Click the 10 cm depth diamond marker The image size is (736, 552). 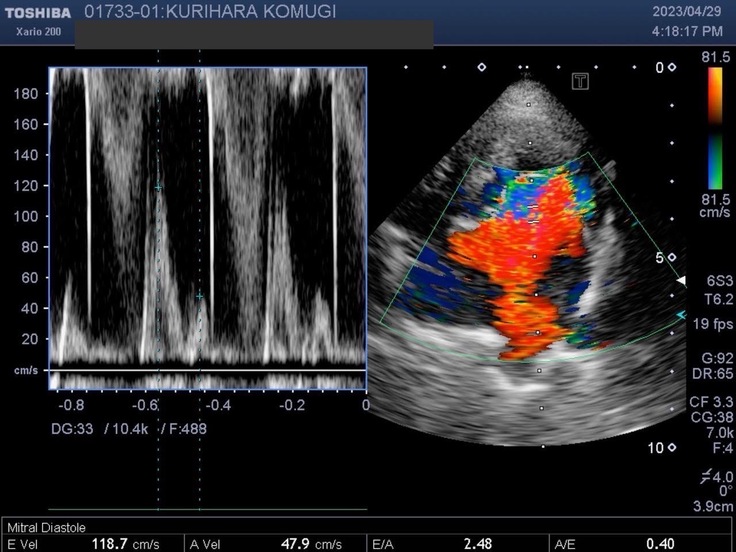pos(671,447)
